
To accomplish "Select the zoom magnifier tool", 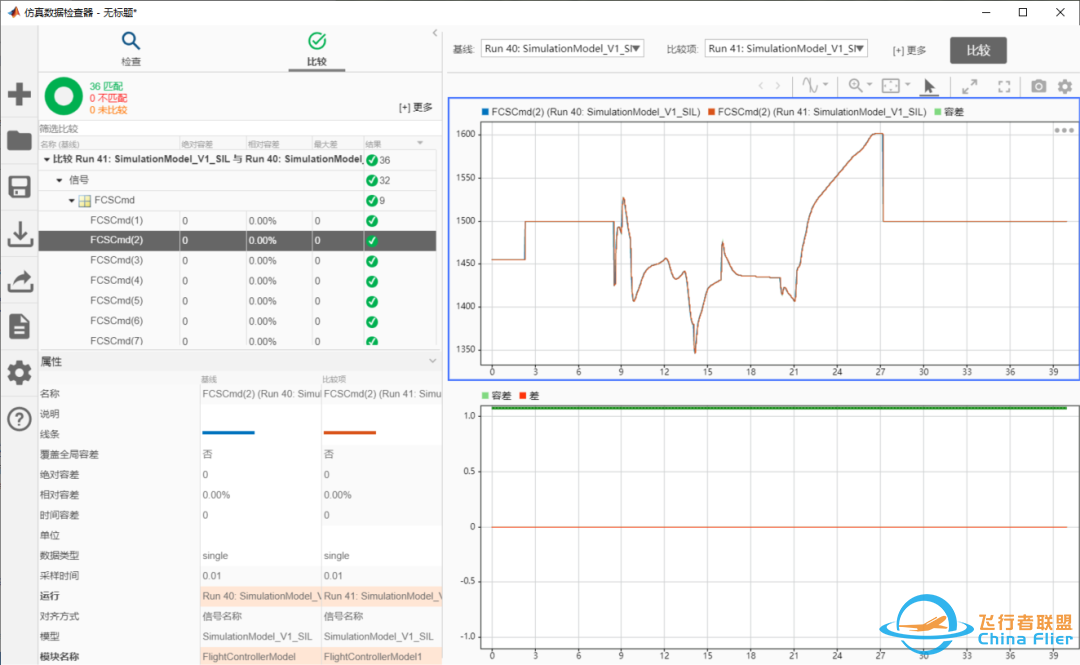I will 855,85.
